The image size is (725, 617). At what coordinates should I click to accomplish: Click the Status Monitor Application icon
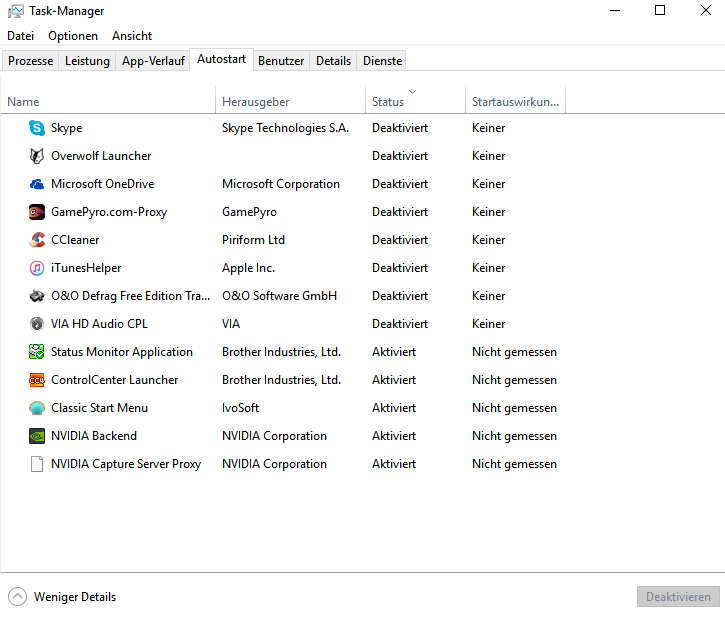[x=37, y=352]
